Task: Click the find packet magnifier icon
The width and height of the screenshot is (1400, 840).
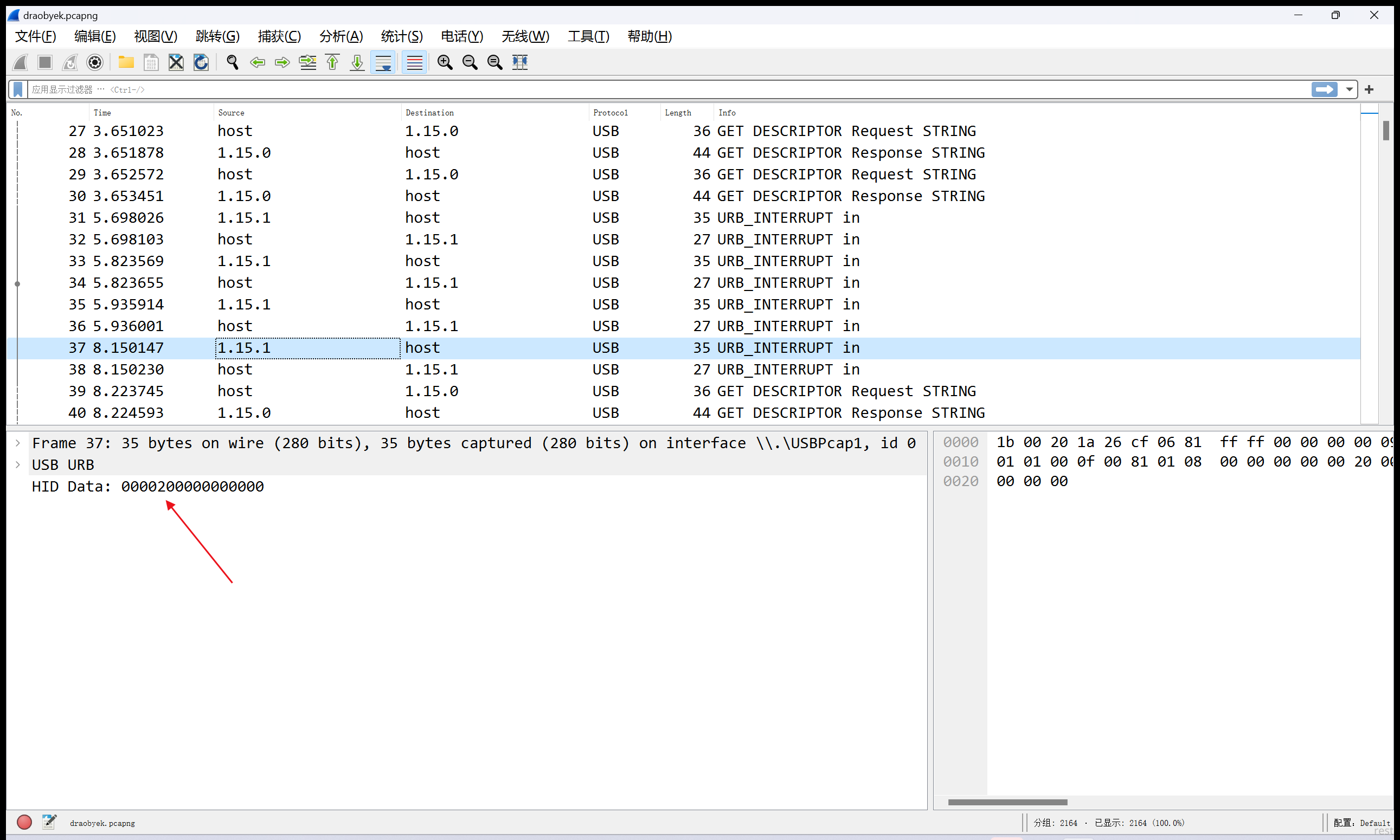Action: [232, 62]
